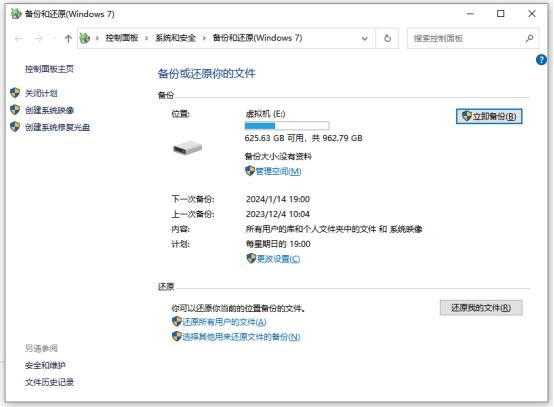554x407 pixels.
Task: Click the shield icon beside 创建系统映像
Action: (15, 110)
